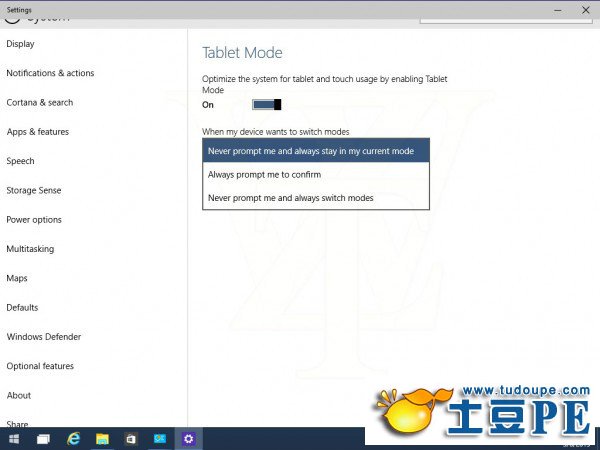The image size is (600, 450).
Task: Close the Settings window
Action: 585,10
